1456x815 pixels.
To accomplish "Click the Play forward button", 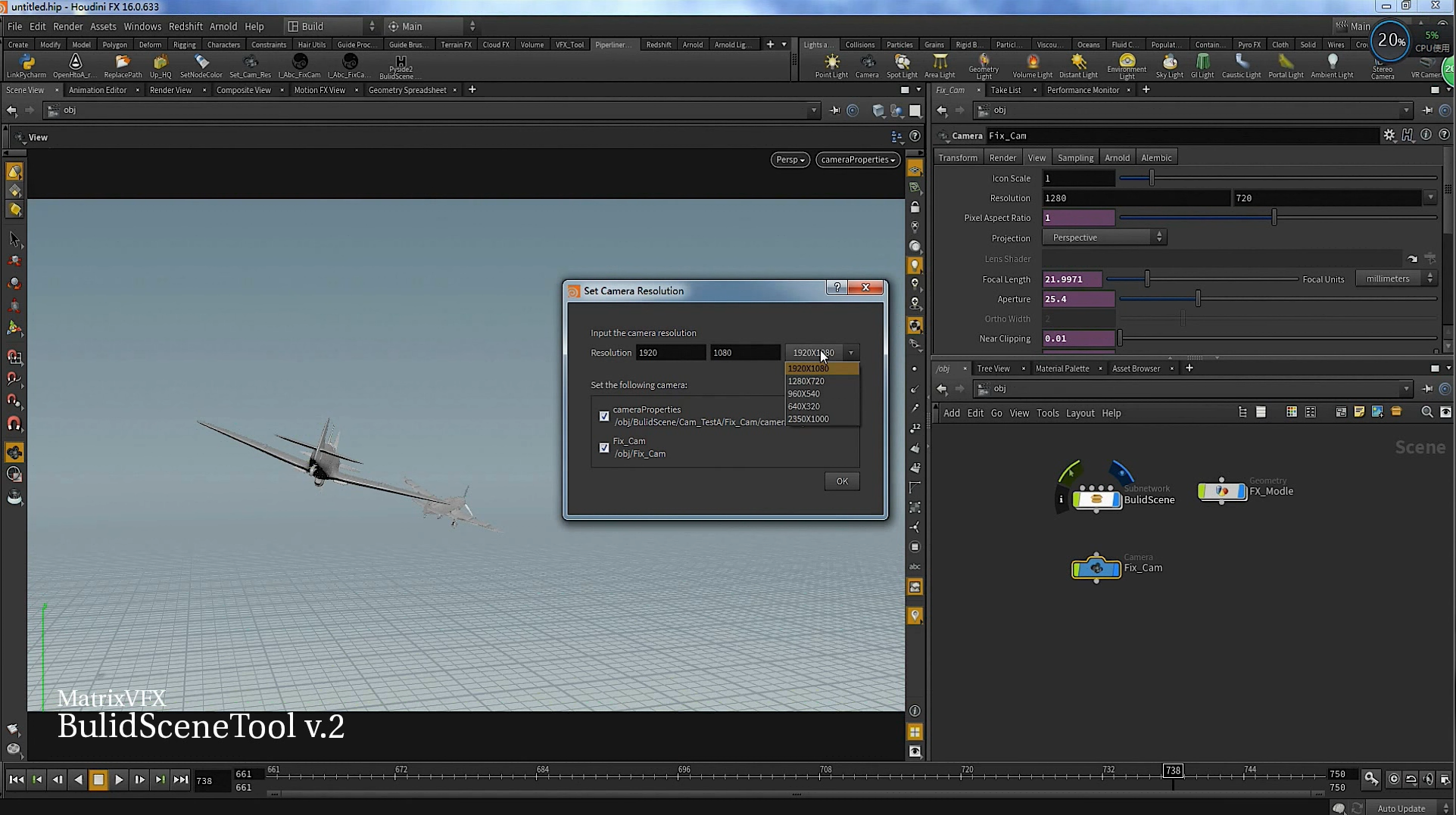I will pos(119,779).
